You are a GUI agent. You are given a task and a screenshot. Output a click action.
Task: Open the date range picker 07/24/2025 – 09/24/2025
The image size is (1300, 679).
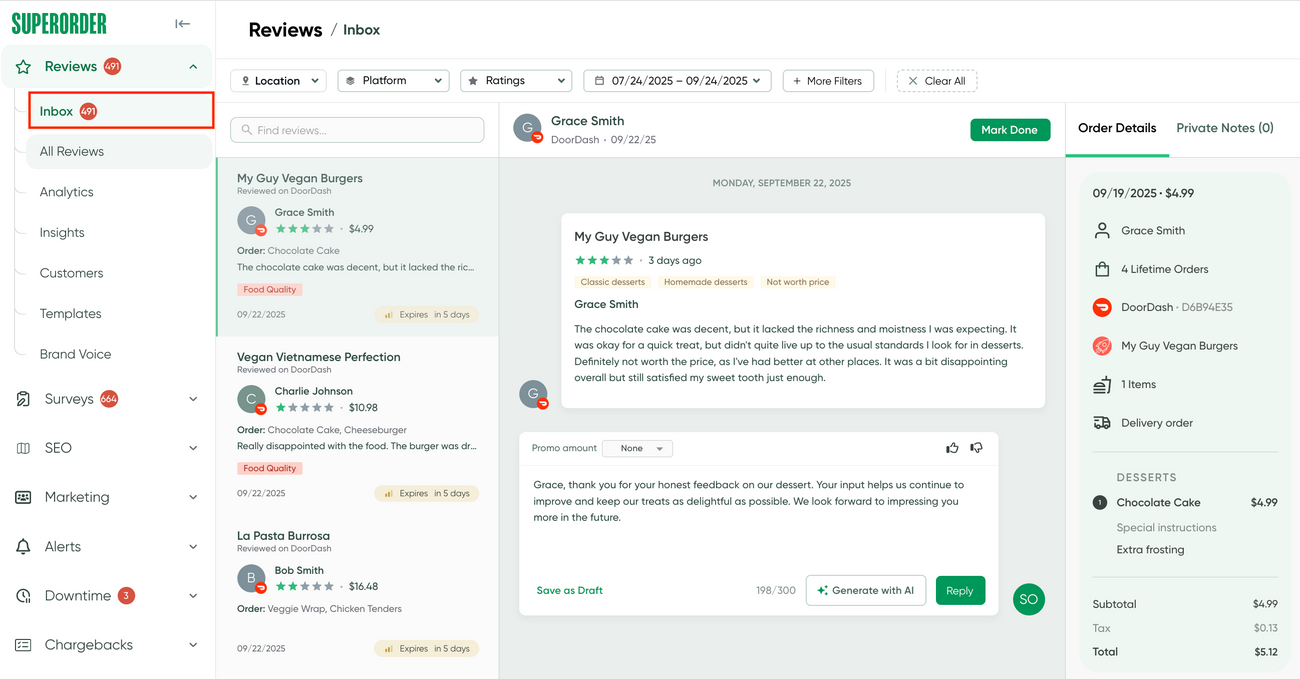(677, 81)
